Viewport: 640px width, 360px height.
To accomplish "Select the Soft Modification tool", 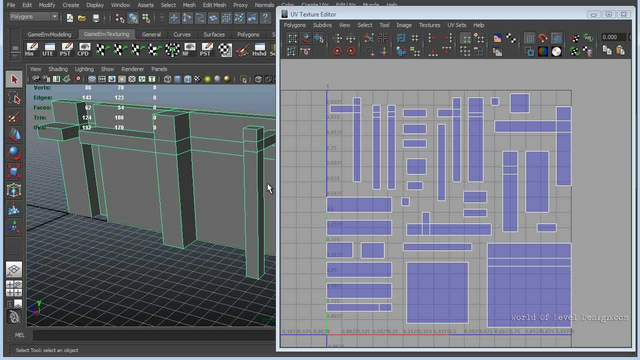I will pyautogui.click(x=14, y=209).
